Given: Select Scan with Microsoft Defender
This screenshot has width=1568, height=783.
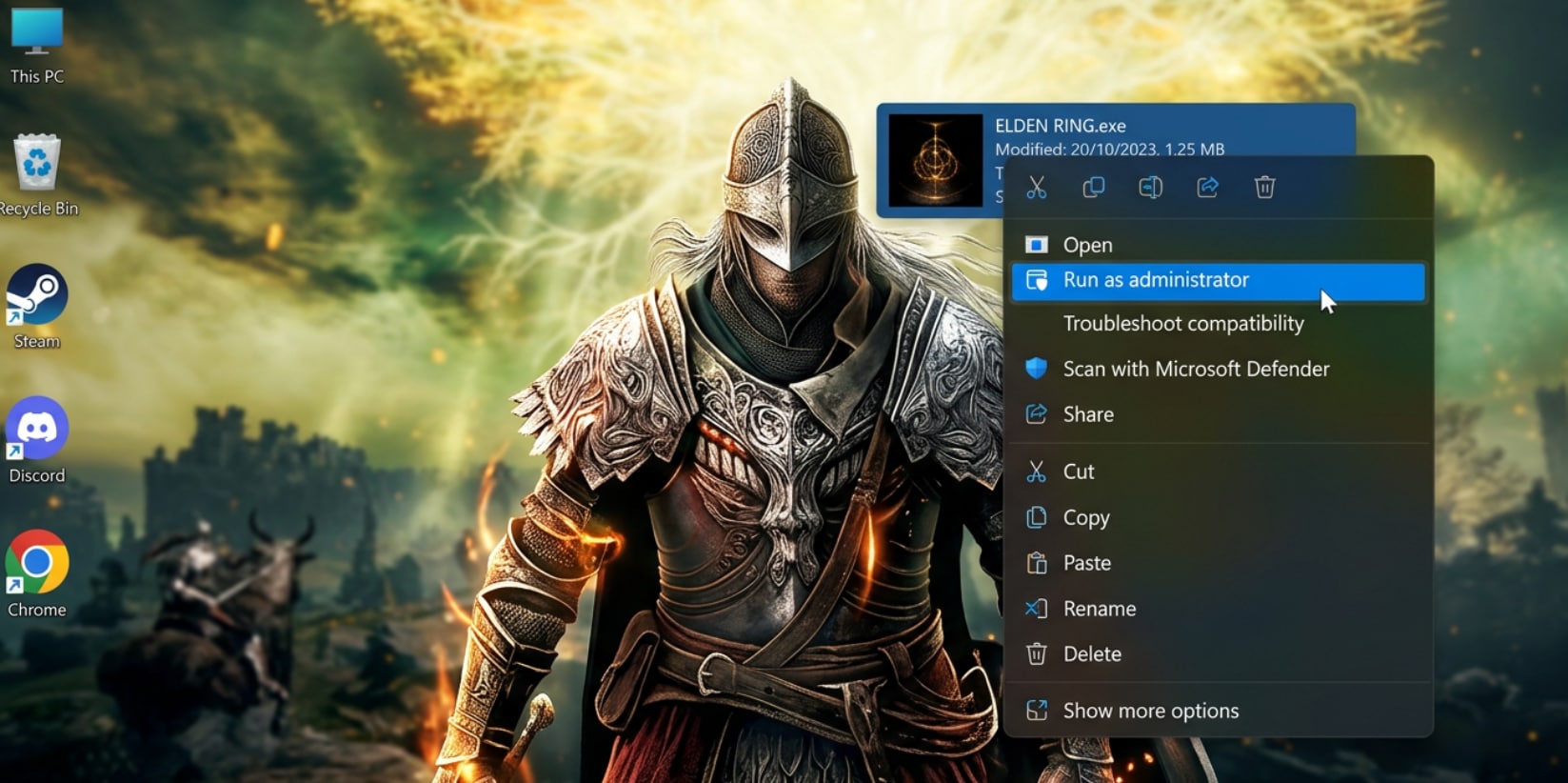Looking at the screenshot, I should pyautogui.click(x=1219, y=369).
